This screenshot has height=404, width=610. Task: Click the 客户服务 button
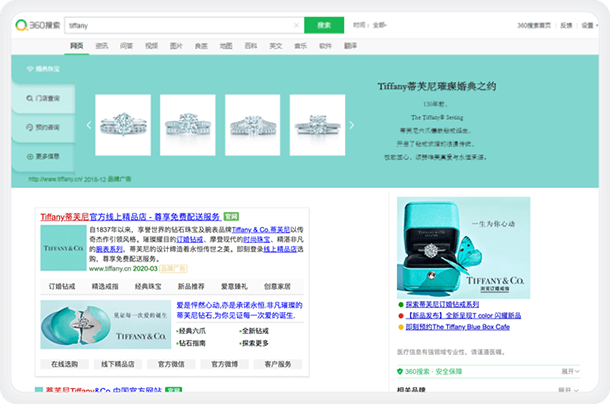coord(278,364)
